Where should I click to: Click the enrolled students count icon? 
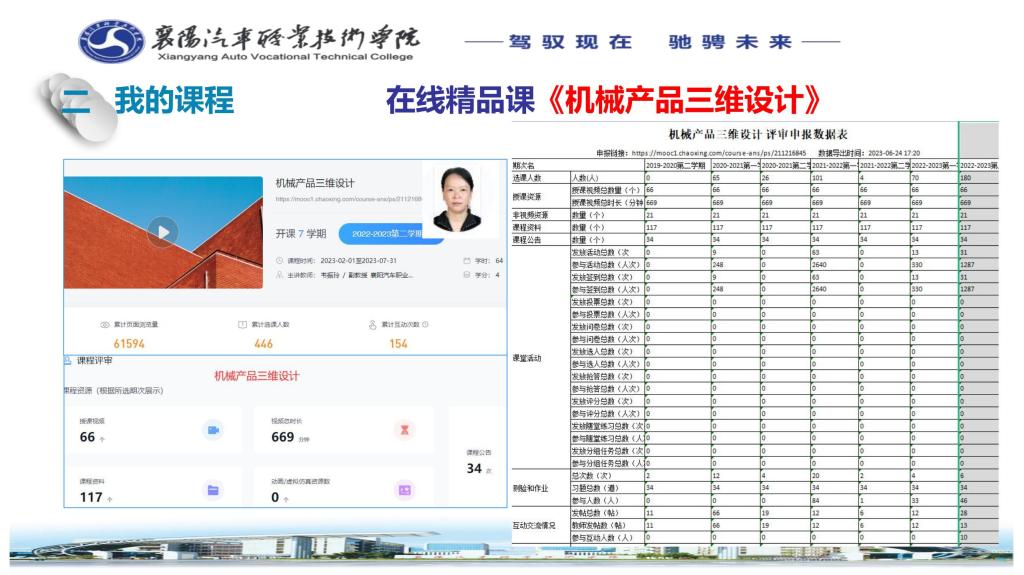[x=242, y=325]
